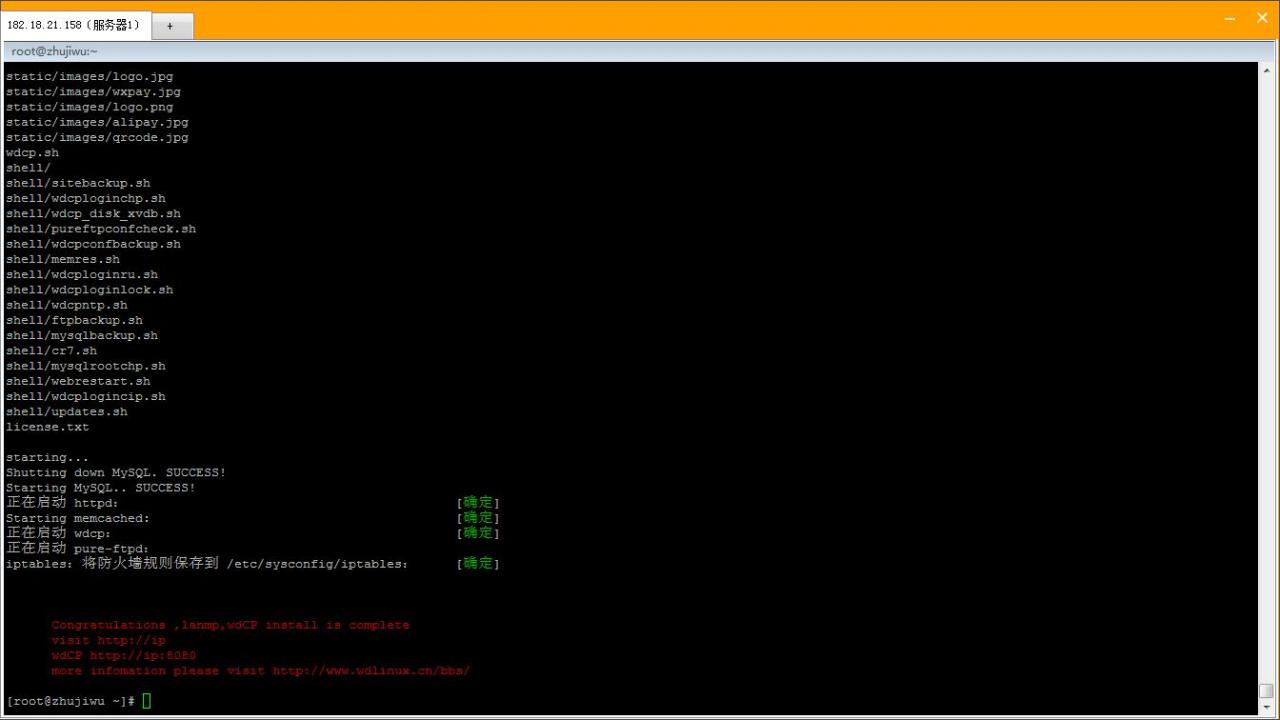The image size is (1280, 720).
Task: Click the green [确定] status for httpd
Action: click(478, 503)
